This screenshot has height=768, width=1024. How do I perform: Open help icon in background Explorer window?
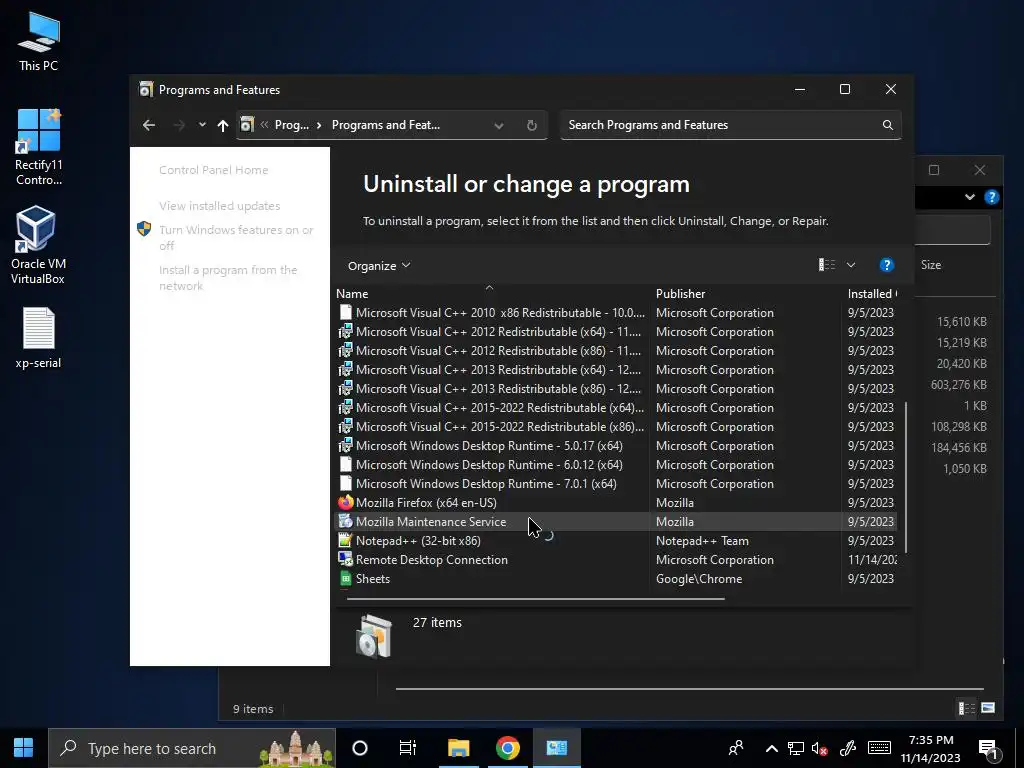991,197
